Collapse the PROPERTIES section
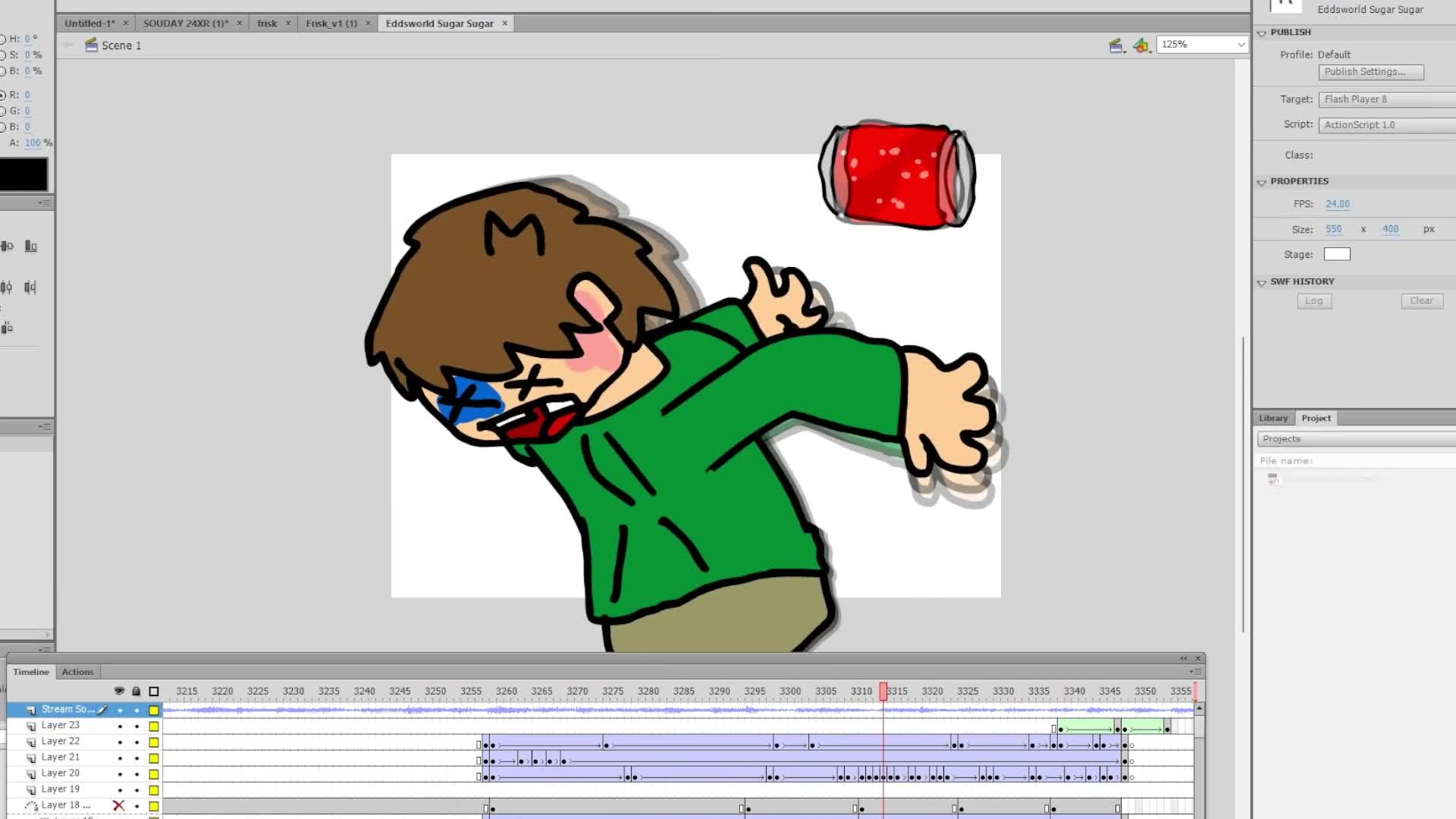 pos(1262,183)
